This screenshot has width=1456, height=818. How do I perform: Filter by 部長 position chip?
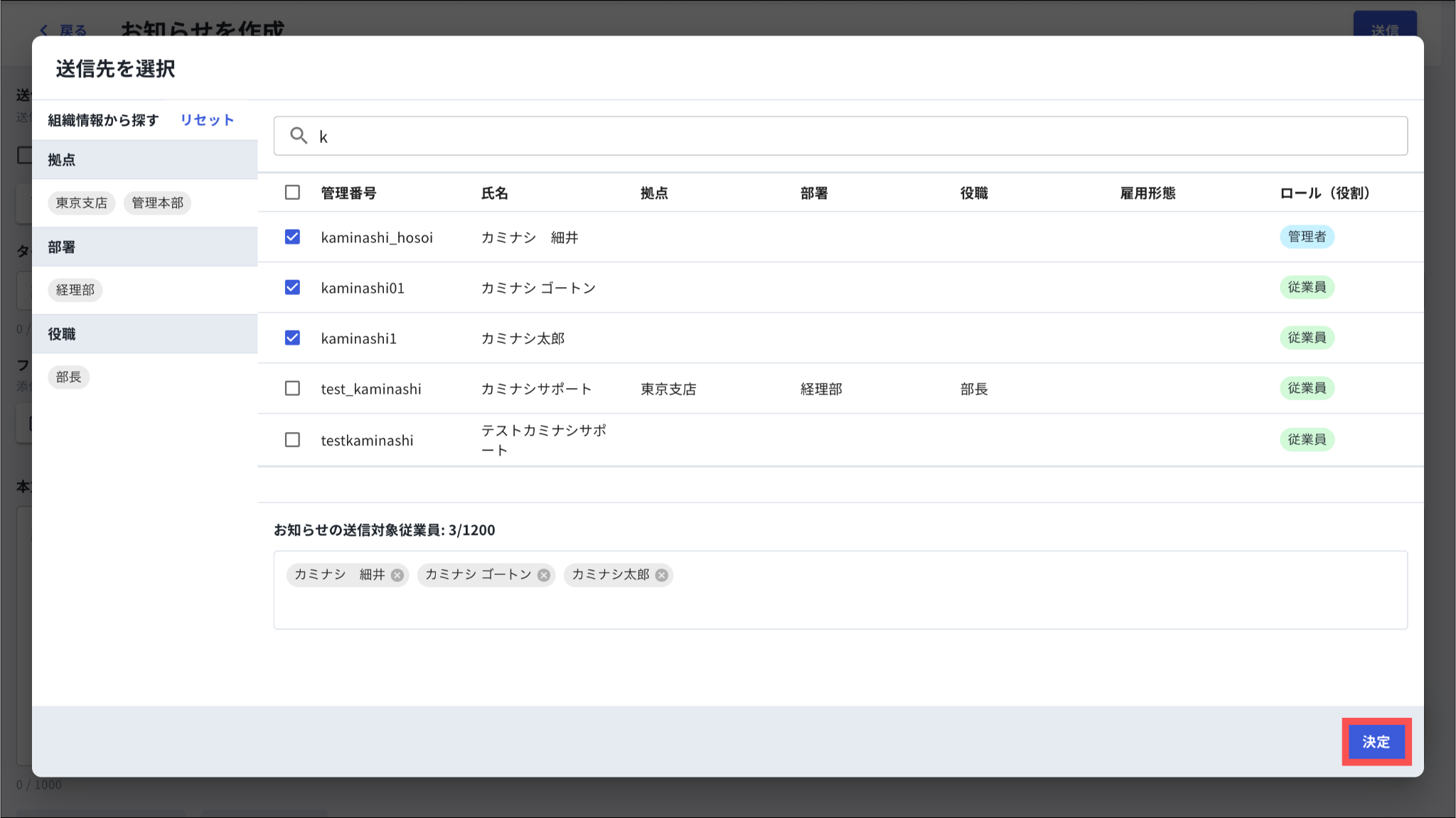(69, 377)
